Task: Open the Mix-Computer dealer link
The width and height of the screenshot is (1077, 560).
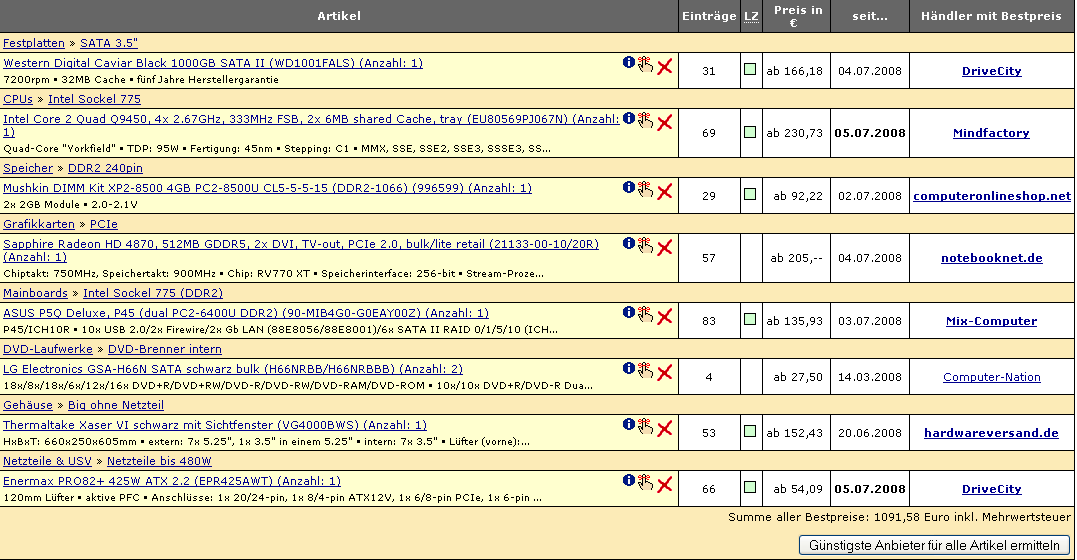Action: click(x=991, y=321)
